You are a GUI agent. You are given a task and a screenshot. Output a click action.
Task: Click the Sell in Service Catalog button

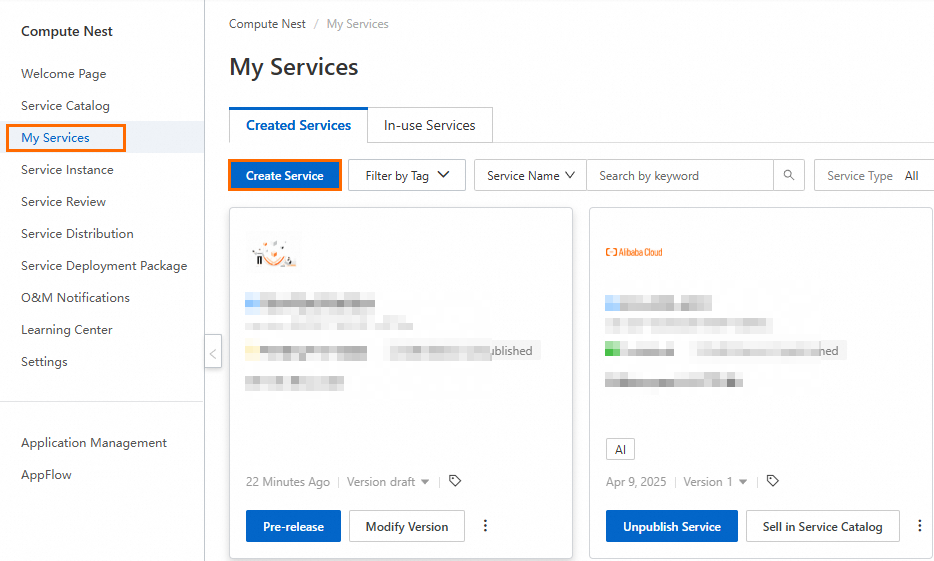(823, 526)
